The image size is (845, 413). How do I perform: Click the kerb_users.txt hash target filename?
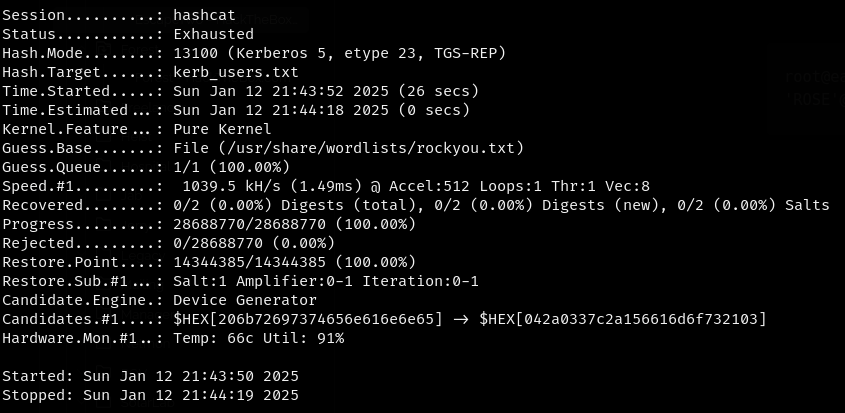235,72
